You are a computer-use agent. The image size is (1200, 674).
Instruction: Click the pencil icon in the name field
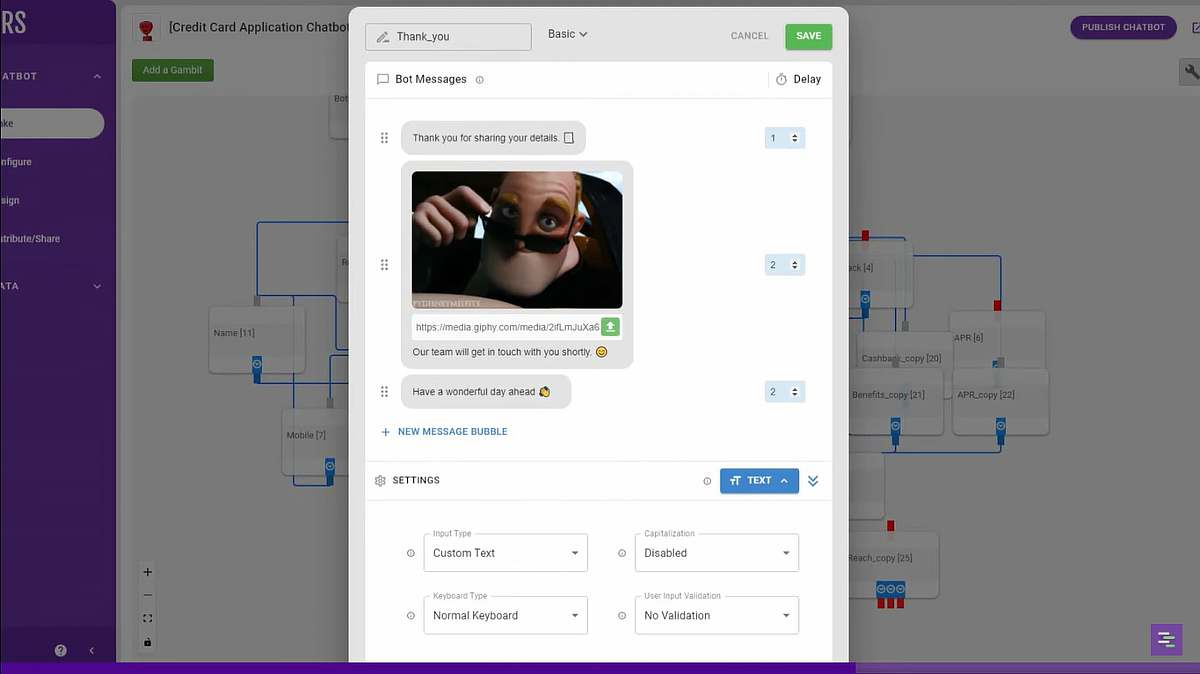382,37
